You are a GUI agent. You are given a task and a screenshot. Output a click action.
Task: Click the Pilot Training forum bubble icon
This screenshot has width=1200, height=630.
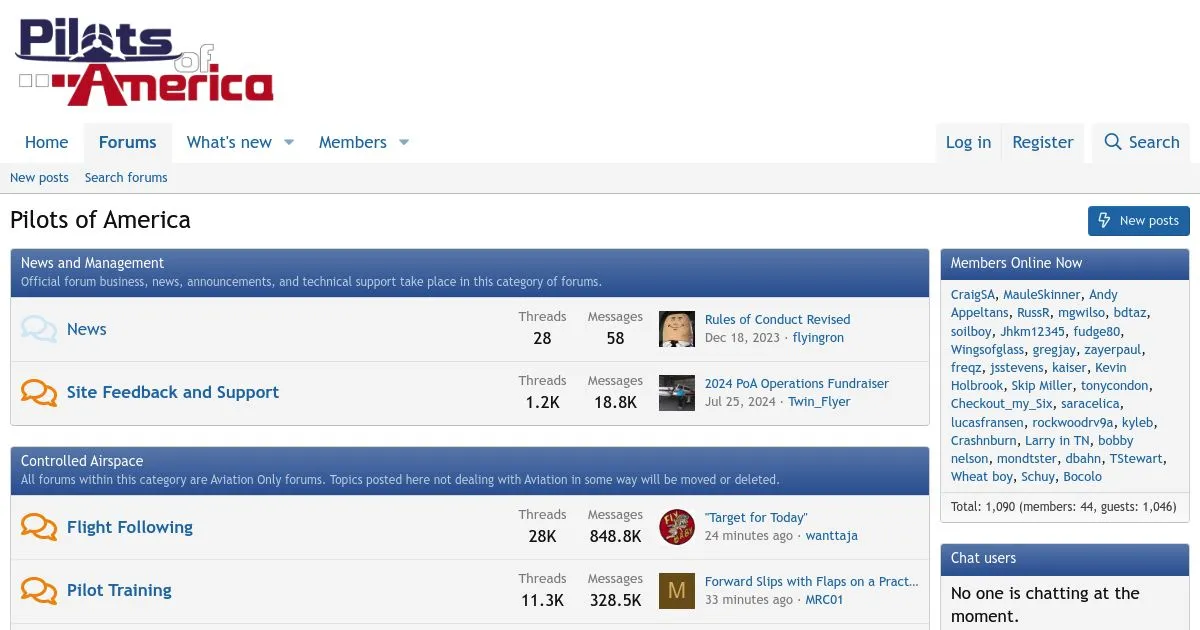39,590
